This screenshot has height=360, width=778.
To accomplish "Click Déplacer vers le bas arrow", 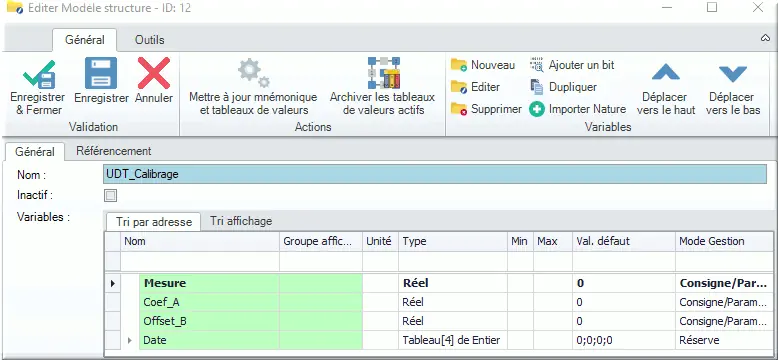I will (x=732, y=73).
